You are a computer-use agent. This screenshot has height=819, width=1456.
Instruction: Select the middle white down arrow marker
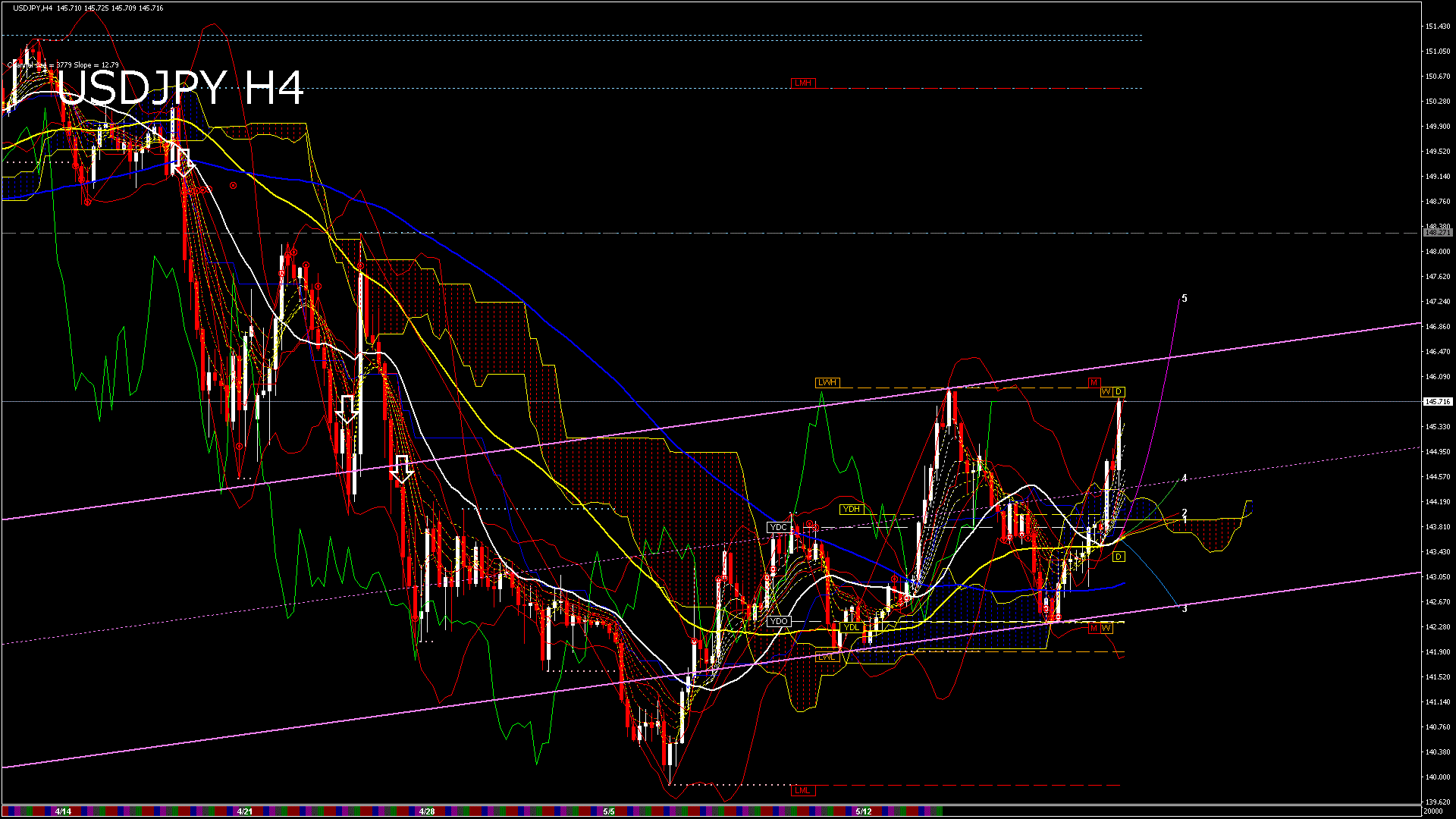pos(347,409)
